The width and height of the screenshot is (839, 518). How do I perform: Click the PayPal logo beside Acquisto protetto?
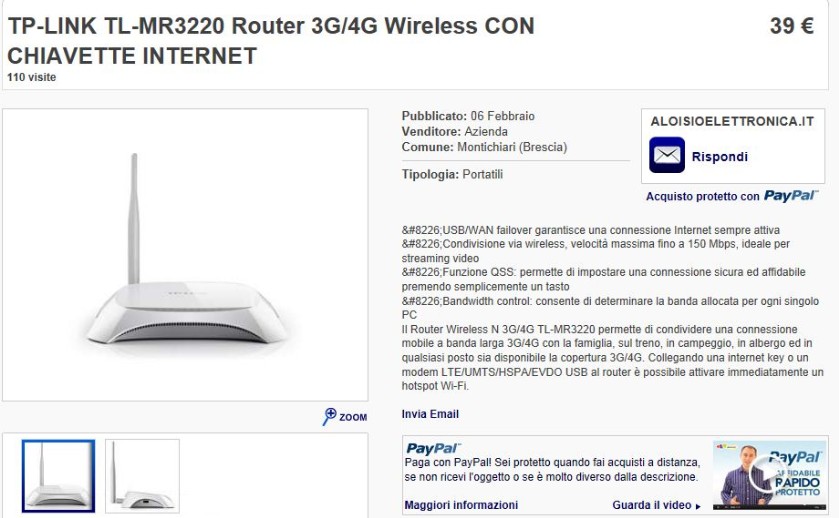(x=791, y=196)
